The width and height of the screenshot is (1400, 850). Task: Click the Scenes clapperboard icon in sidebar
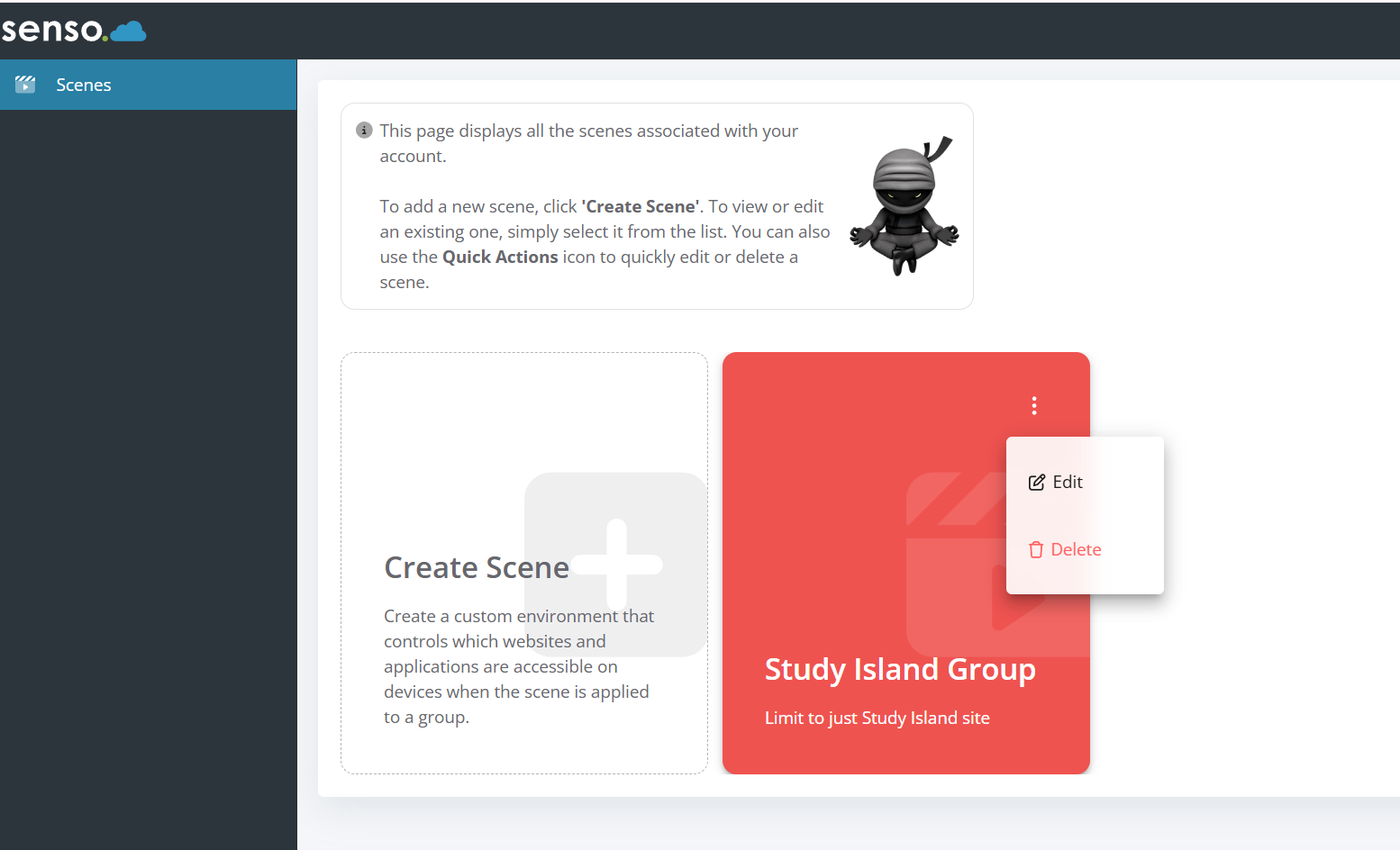(25, 85)
